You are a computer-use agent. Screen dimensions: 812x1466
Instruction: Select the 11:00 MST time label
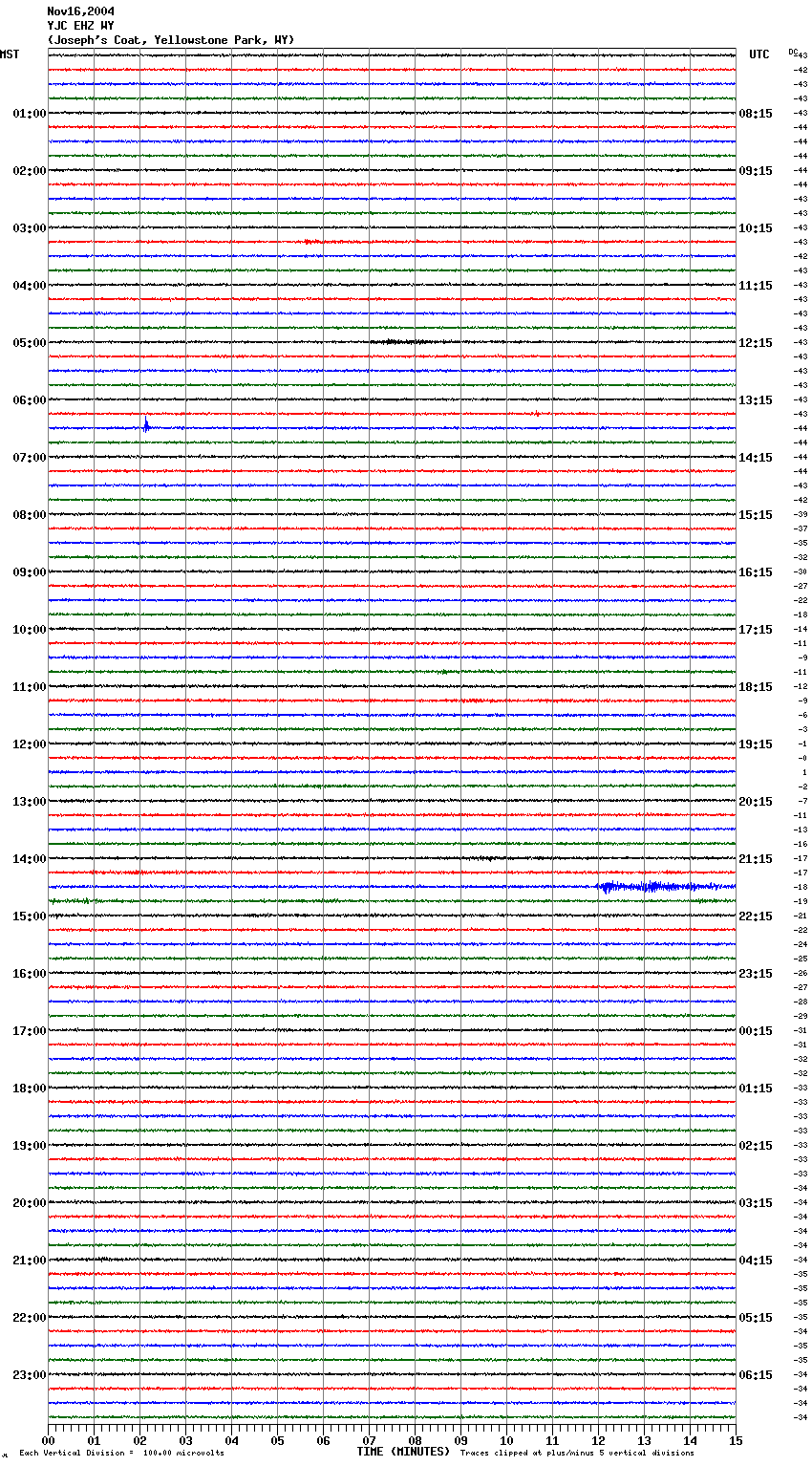click(x=30, y=687)
